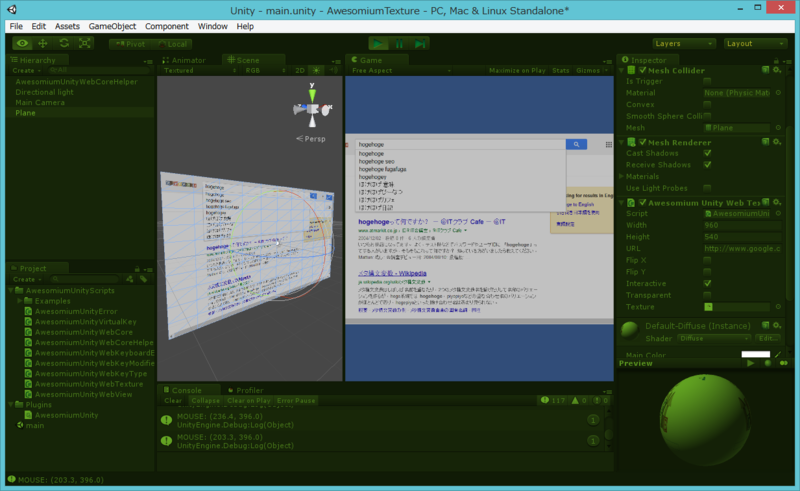Open Free Aspect dropdown
The image size is (800, 491).
point(402,70)
